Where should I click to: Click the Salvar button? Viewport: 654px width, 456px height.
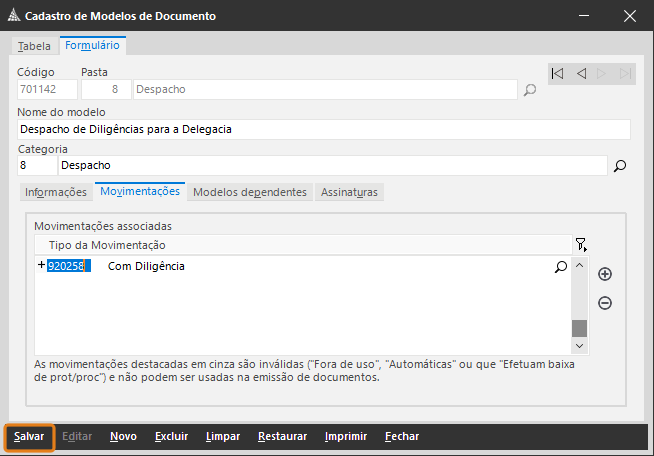(x=29, y=437)
